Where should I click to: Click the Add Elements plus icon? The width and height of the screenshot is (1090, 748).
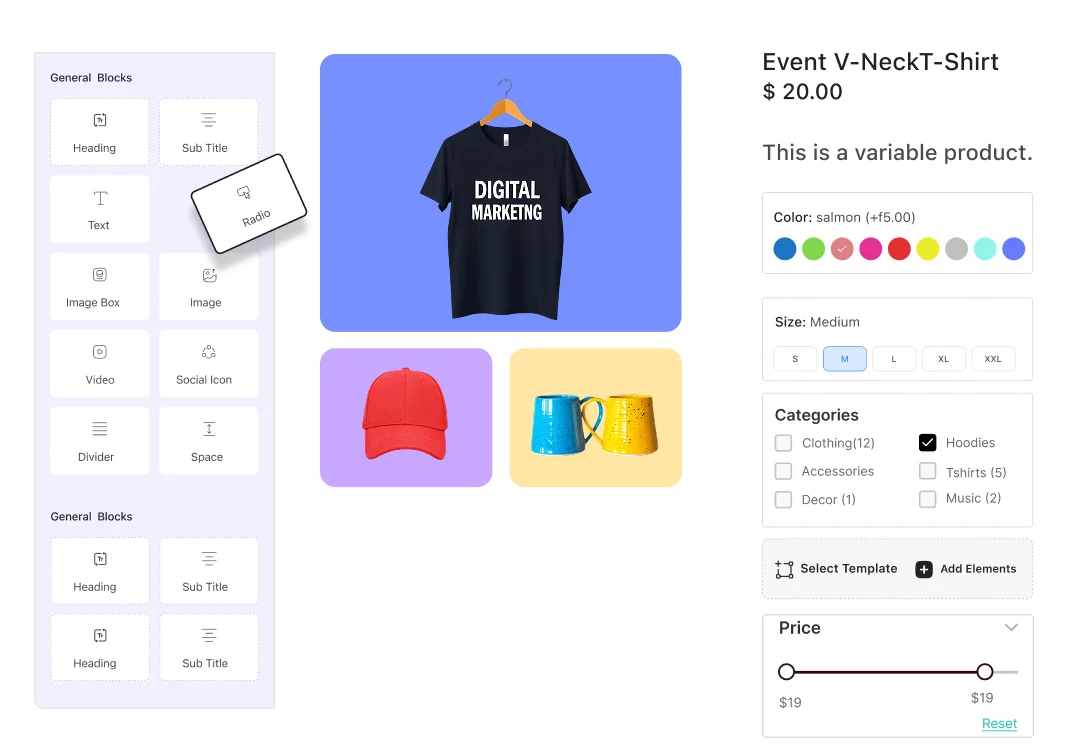pyautogui.click(x=923, y=569)
